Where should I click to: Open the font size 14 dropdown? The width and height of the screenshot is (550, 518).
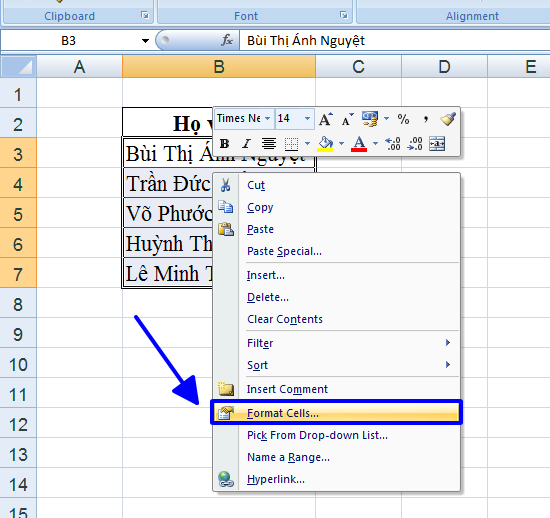pos(307,119)
